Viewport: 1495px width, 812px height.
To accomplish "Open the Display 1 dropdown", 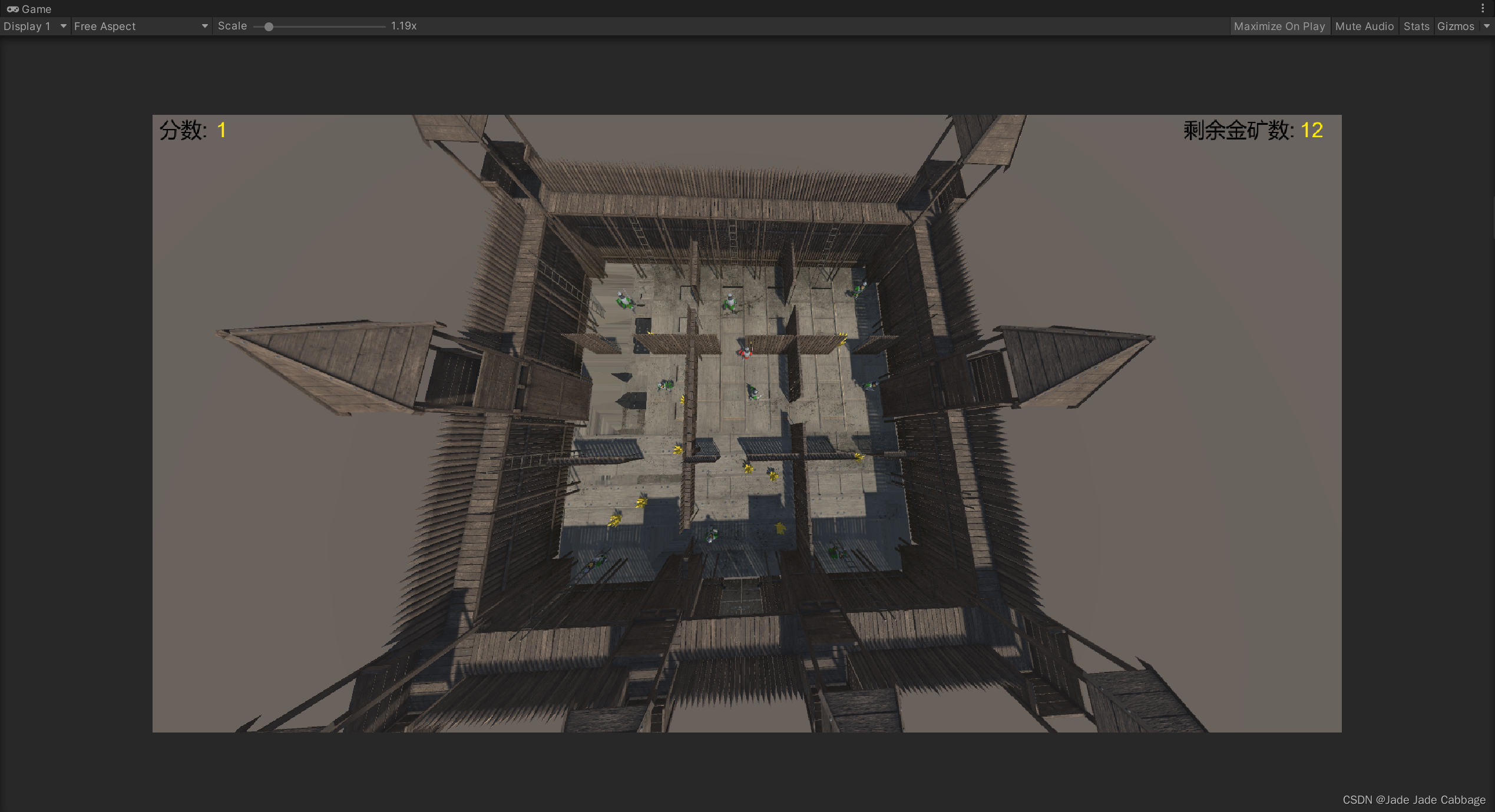I will pos(34,26).
